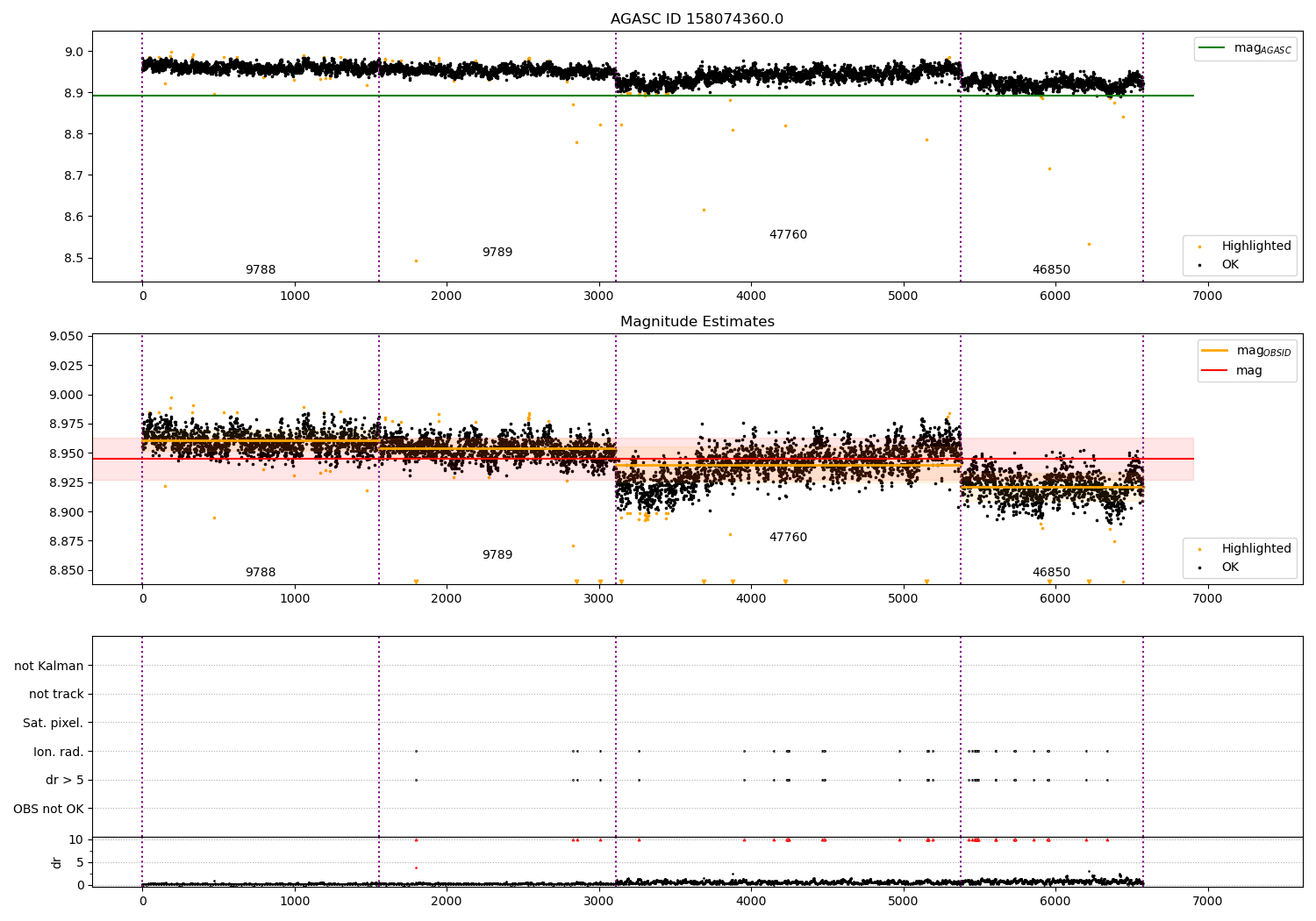Screen dimensions: 1316x921
Task: Click the 8.7 y-axis tick in top plot
Action: click(74, 176)
